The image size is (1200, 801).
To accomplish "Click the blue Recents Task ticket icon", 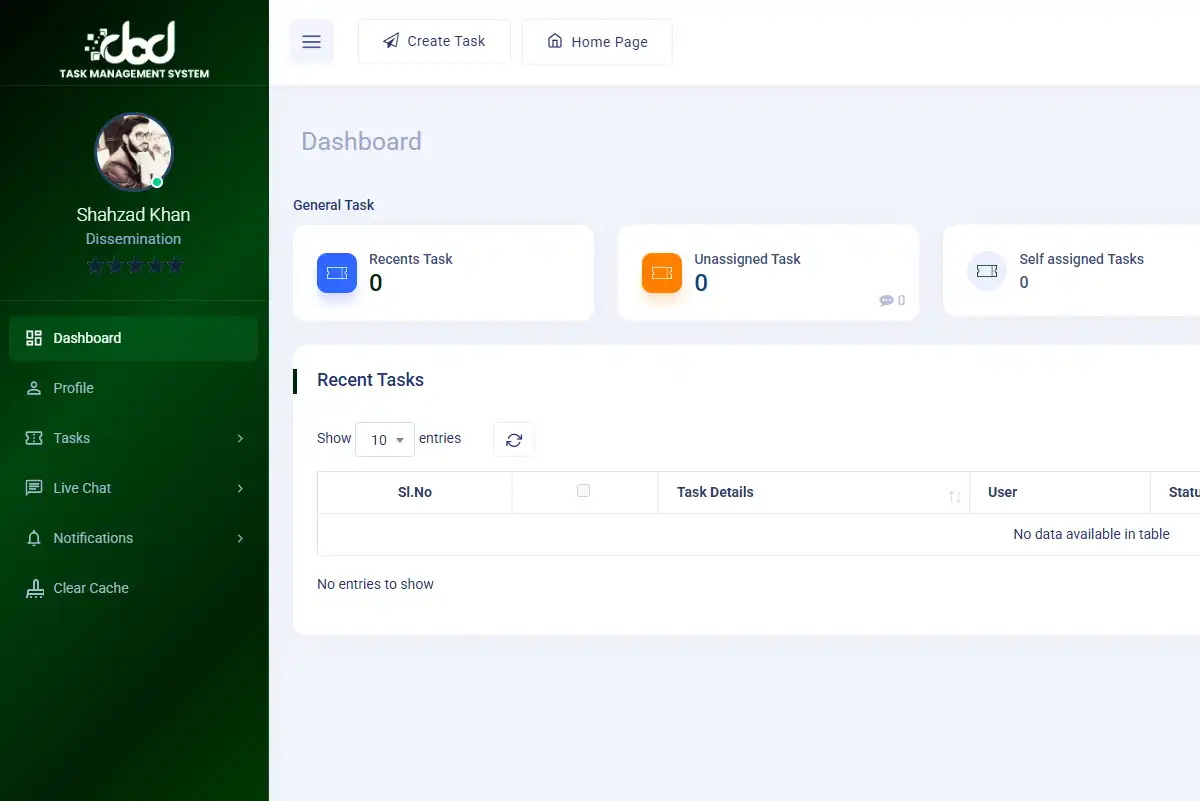I will tap(337, 273).
